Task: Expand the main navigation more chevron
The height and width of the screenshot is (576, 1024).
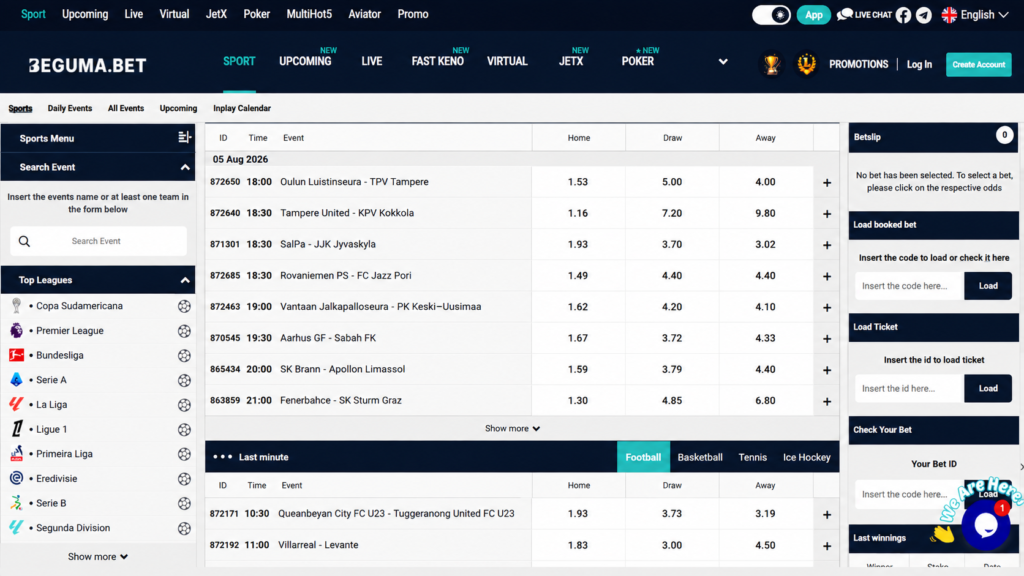Action: pos(723,61)
